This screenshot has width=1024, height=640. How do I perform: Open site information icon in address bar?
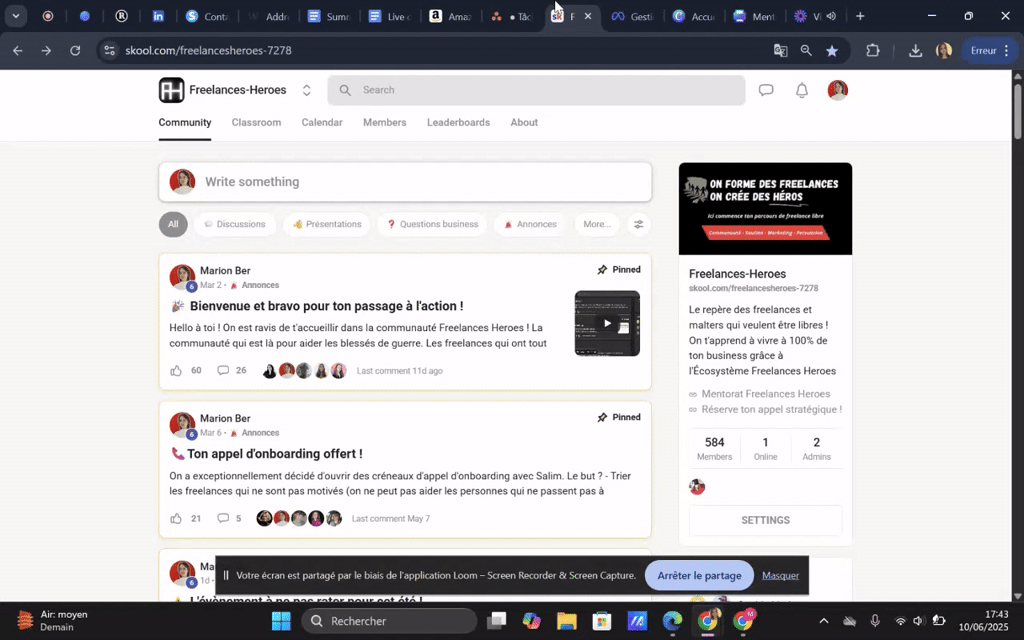pos(110,50)
